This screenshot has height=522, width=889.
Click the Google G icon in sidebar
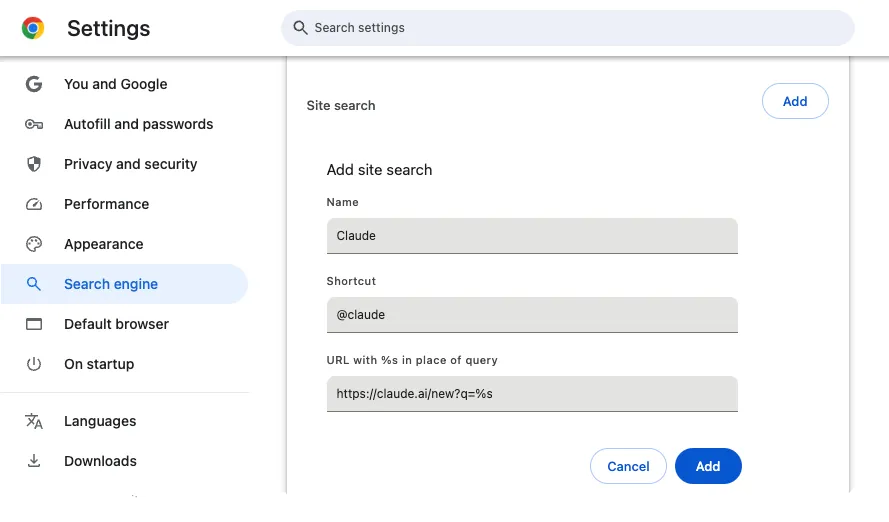pos(34,84)
